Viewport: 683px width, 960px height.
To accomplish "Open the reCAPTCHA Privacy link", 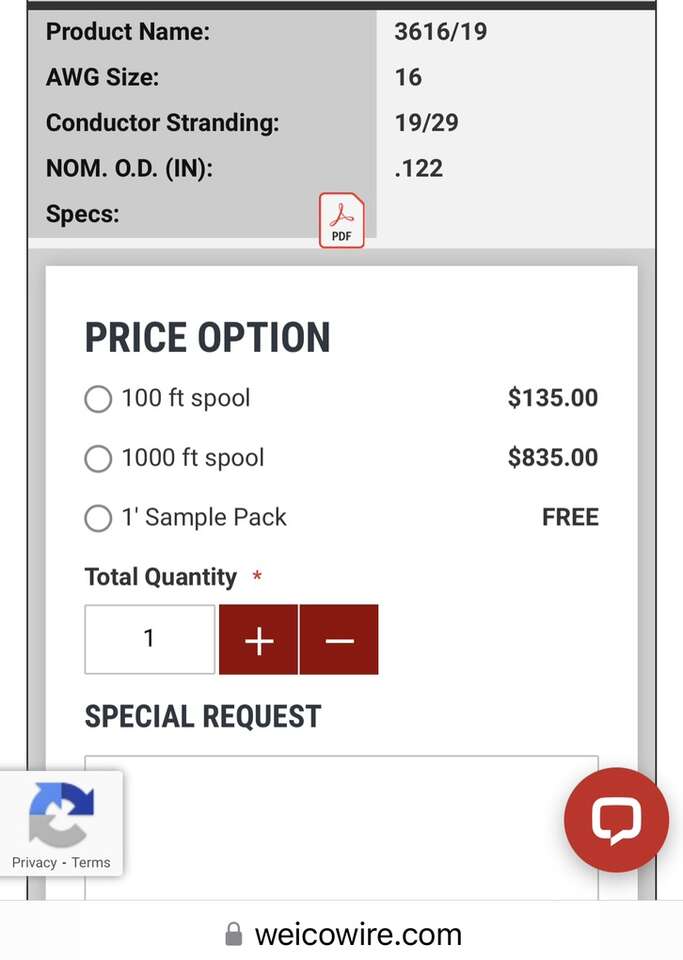I will pos(34,862).
